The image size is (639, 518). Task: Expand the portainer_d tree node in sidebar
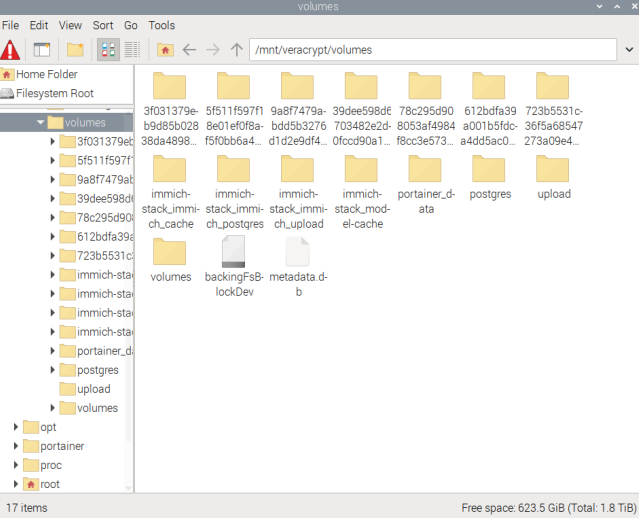coord(53,351)
